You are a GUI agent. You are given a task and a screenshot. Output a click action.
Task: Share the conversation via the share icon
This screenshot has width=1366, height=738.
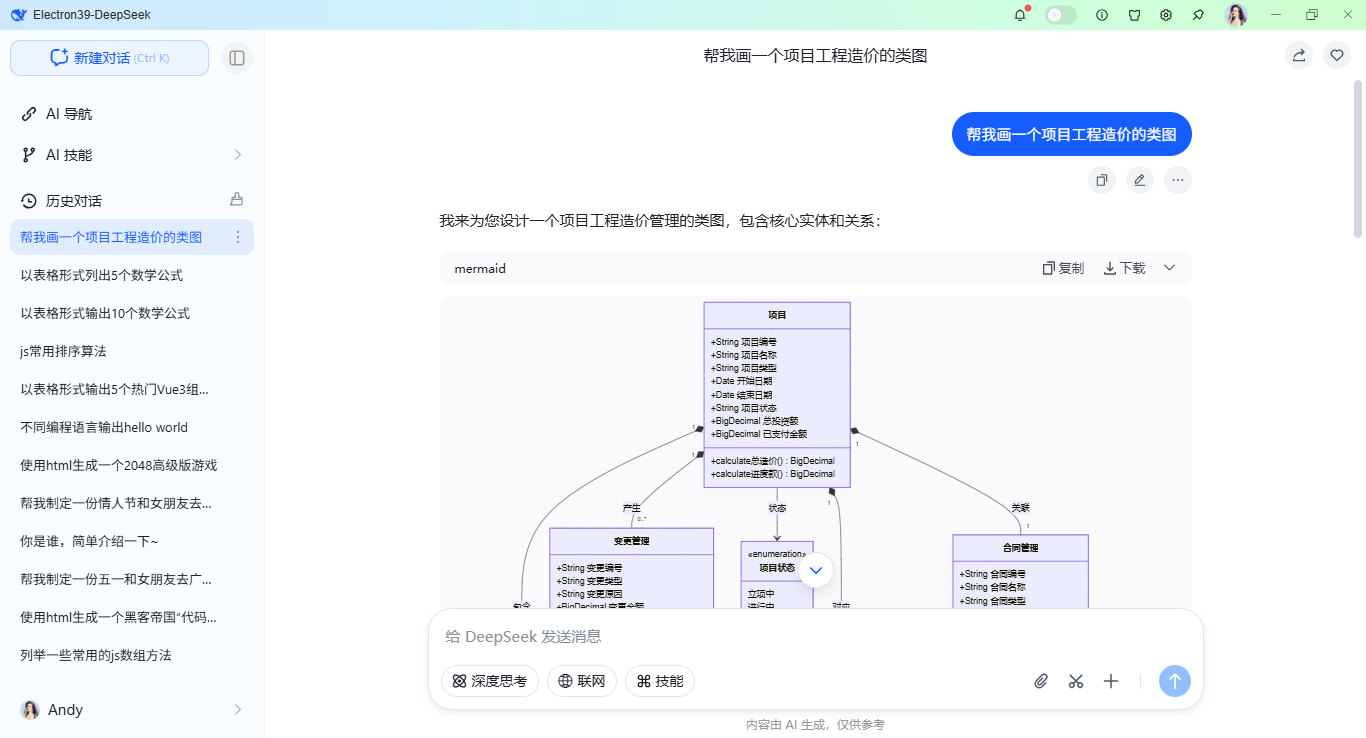(x=1298, y=55)
